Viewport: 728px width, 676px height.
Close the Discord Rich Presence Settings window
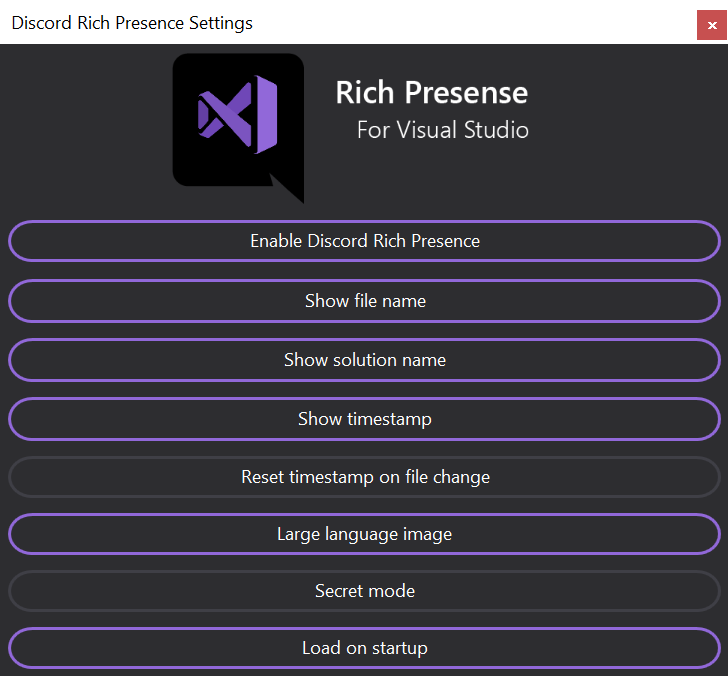[x=712, y=25]
